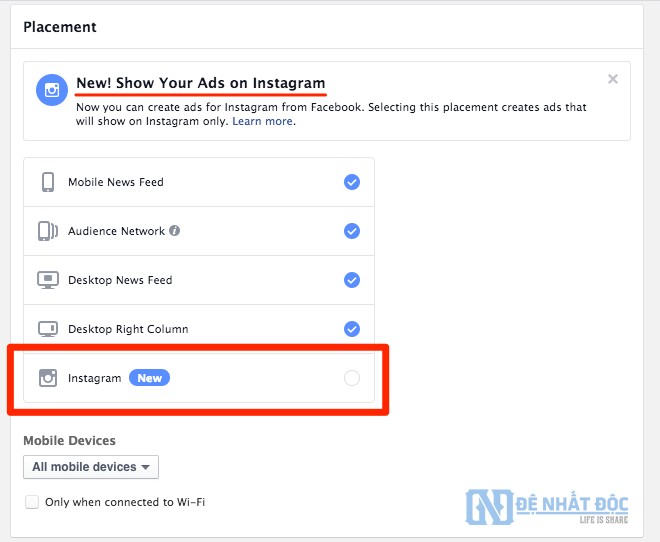660x542 pixels.
Task: Untick the Desktop Right Column placement
Action: 352,329
